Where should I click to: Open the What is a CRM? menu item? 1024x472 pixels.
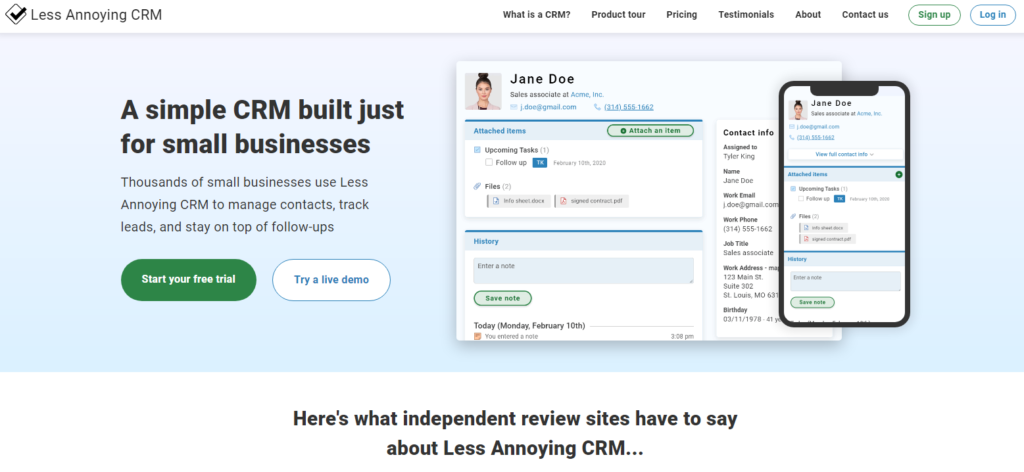536,14
